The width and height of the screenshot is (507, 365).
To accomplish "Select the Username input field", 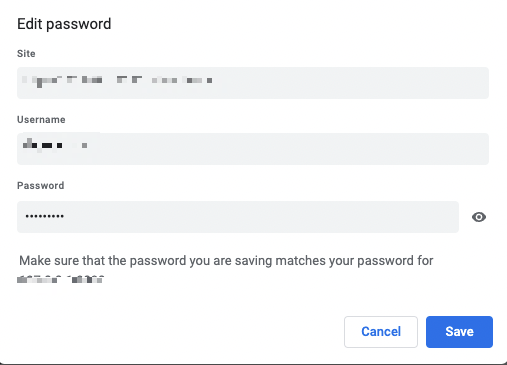I will coord(253,149).
